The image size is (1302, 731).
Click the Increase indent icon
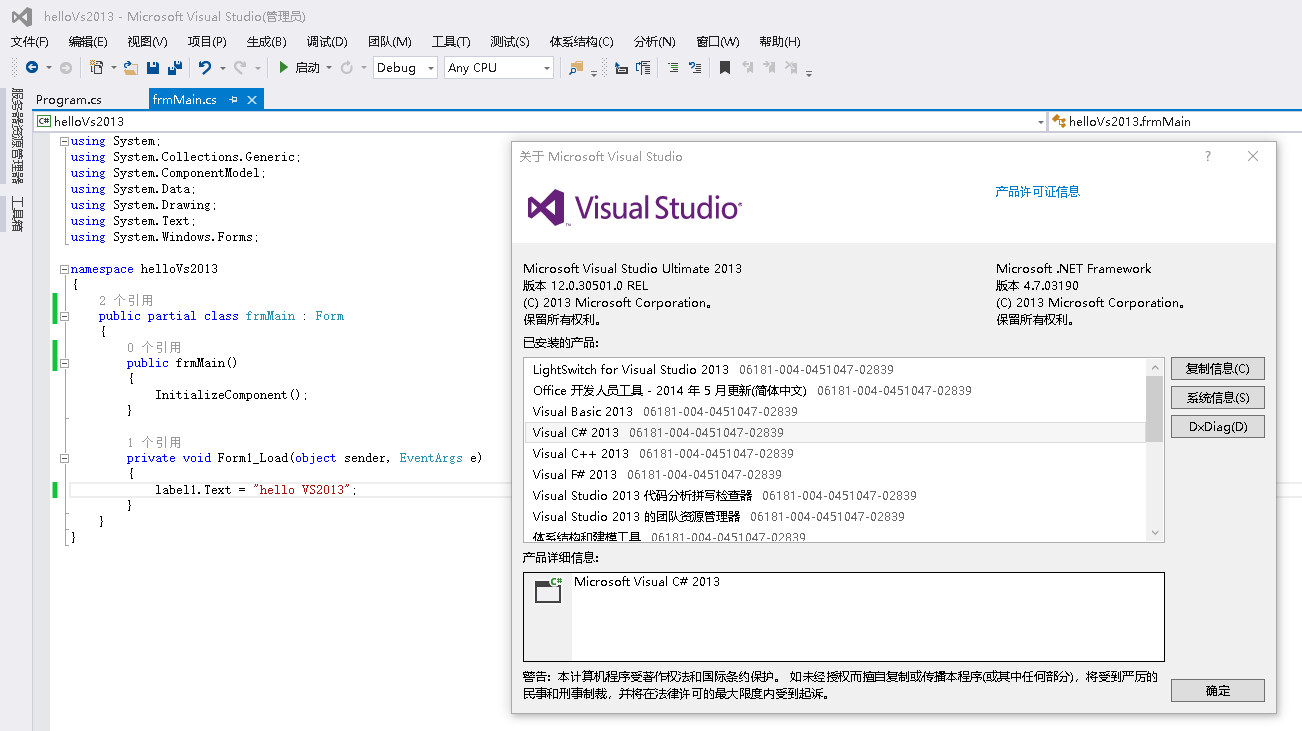tap(643, 68)
